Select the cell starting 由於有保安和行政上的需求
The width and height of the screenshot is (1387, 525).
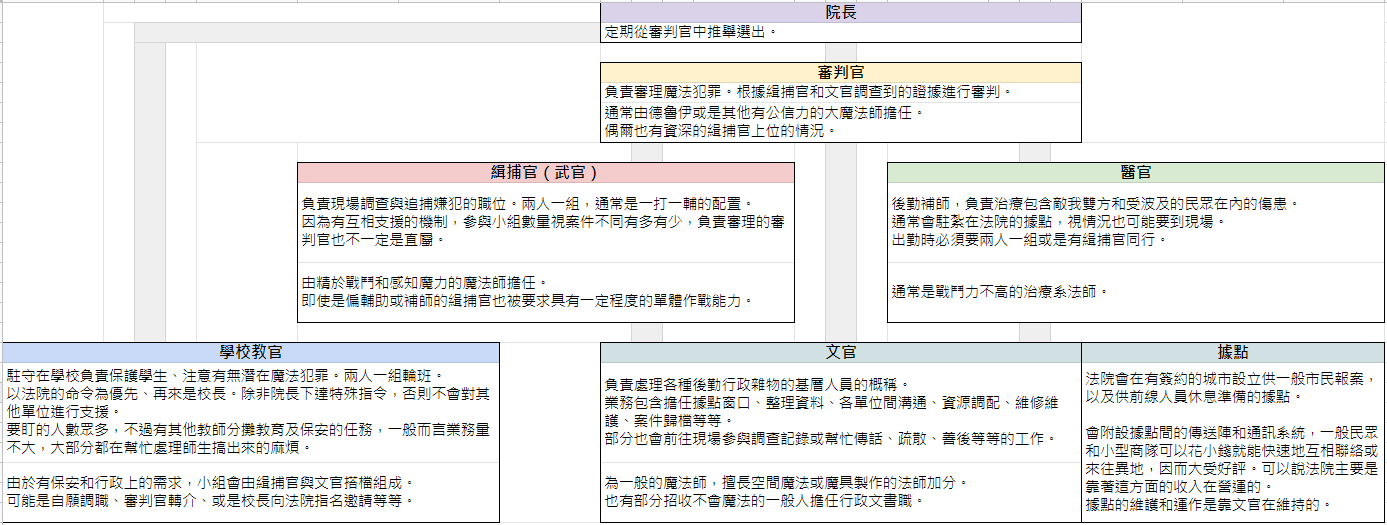point(251,492)
